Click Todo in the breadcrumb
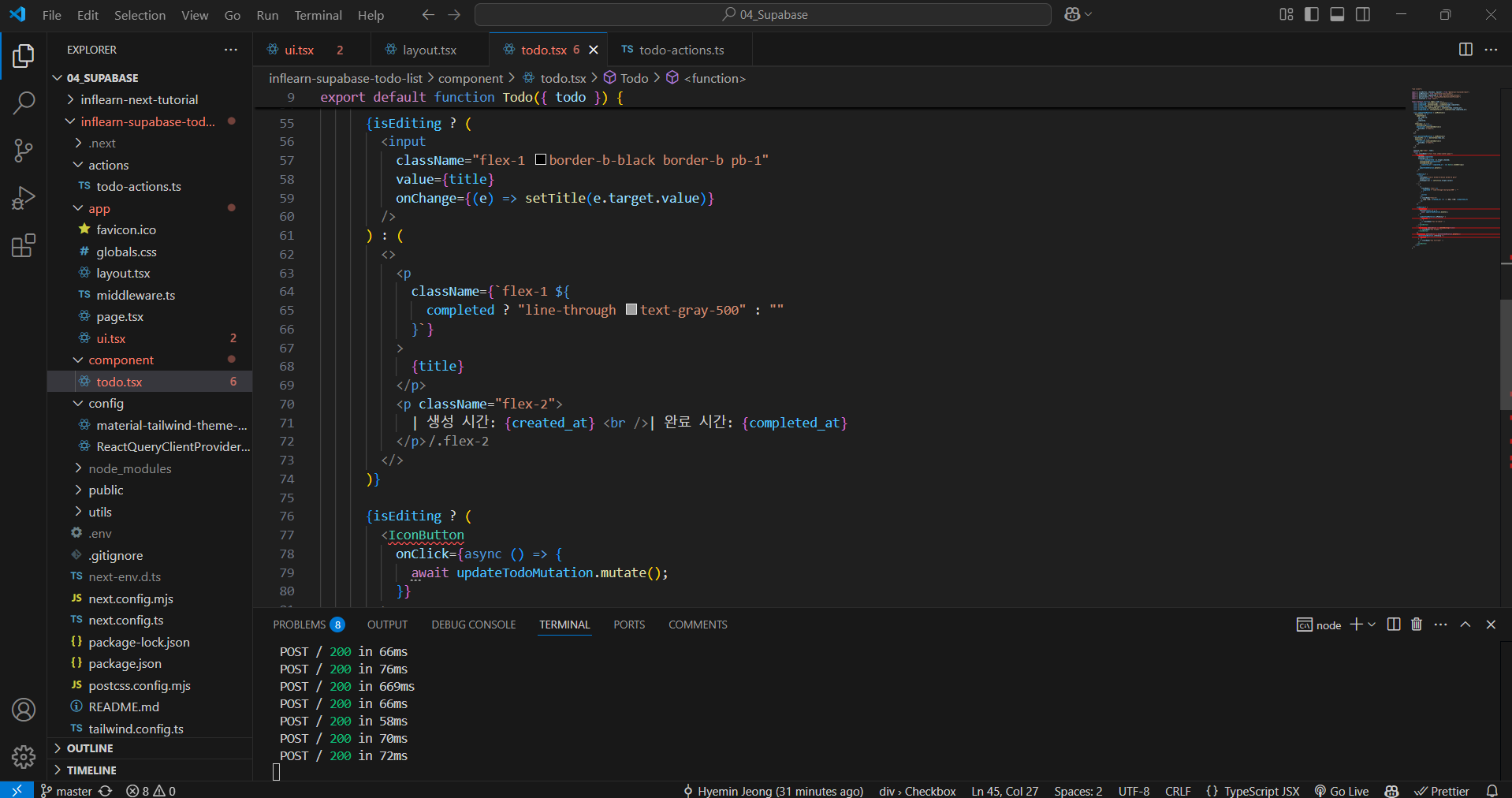 pyautogui.click(x=625, y=78)
